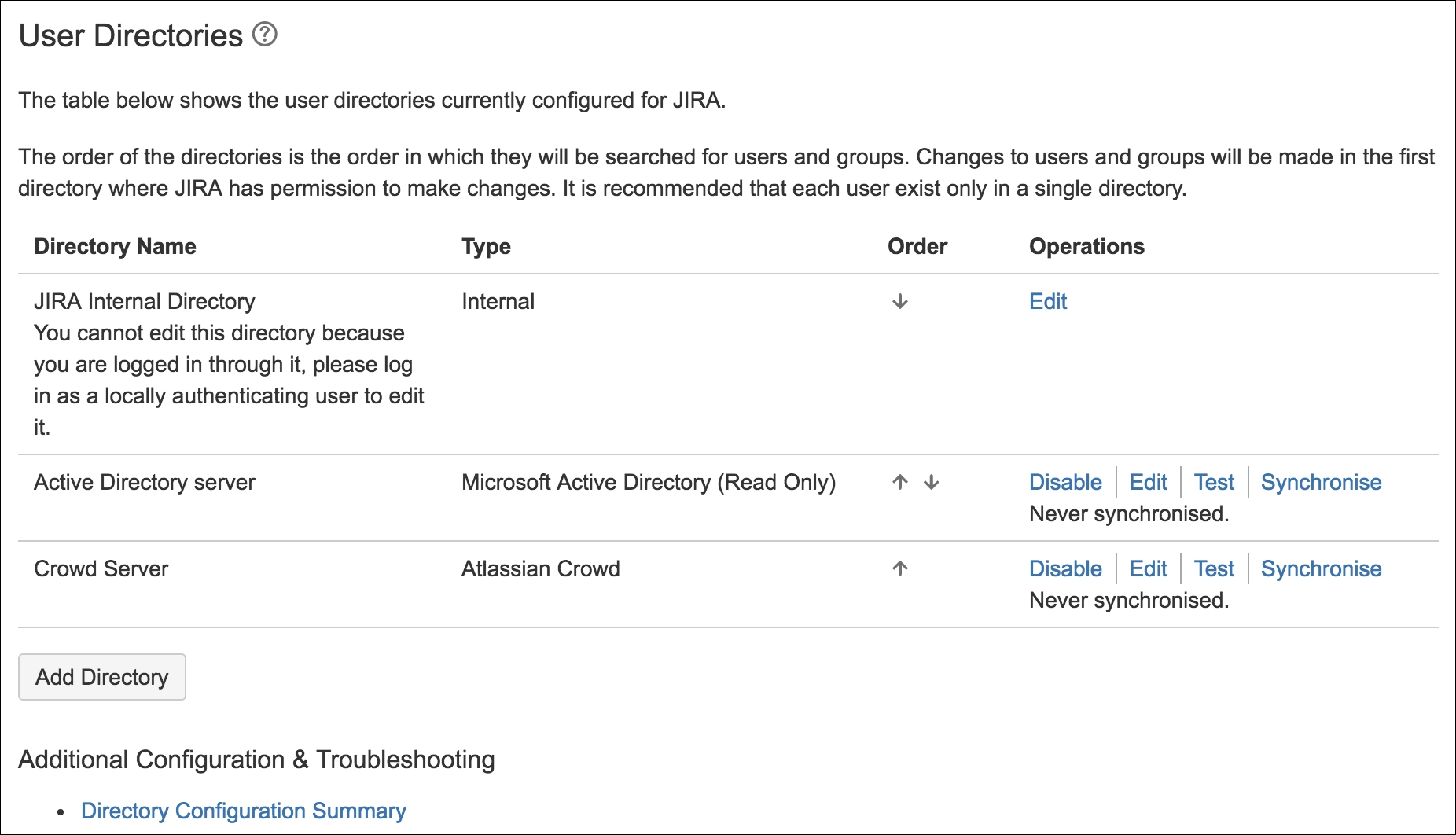Click the 'Operations' column header

click(1086, 246)
